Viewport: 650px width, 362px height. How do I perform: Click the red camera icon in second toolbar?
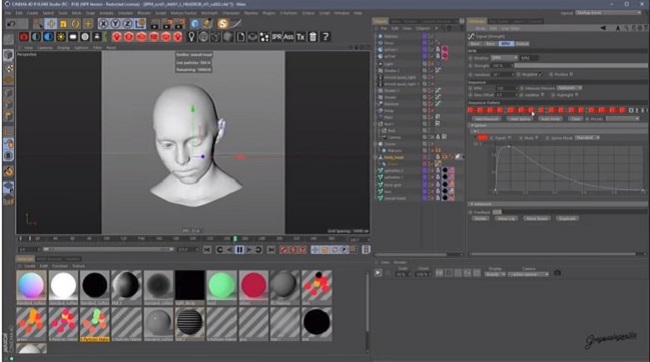(24, 37)
